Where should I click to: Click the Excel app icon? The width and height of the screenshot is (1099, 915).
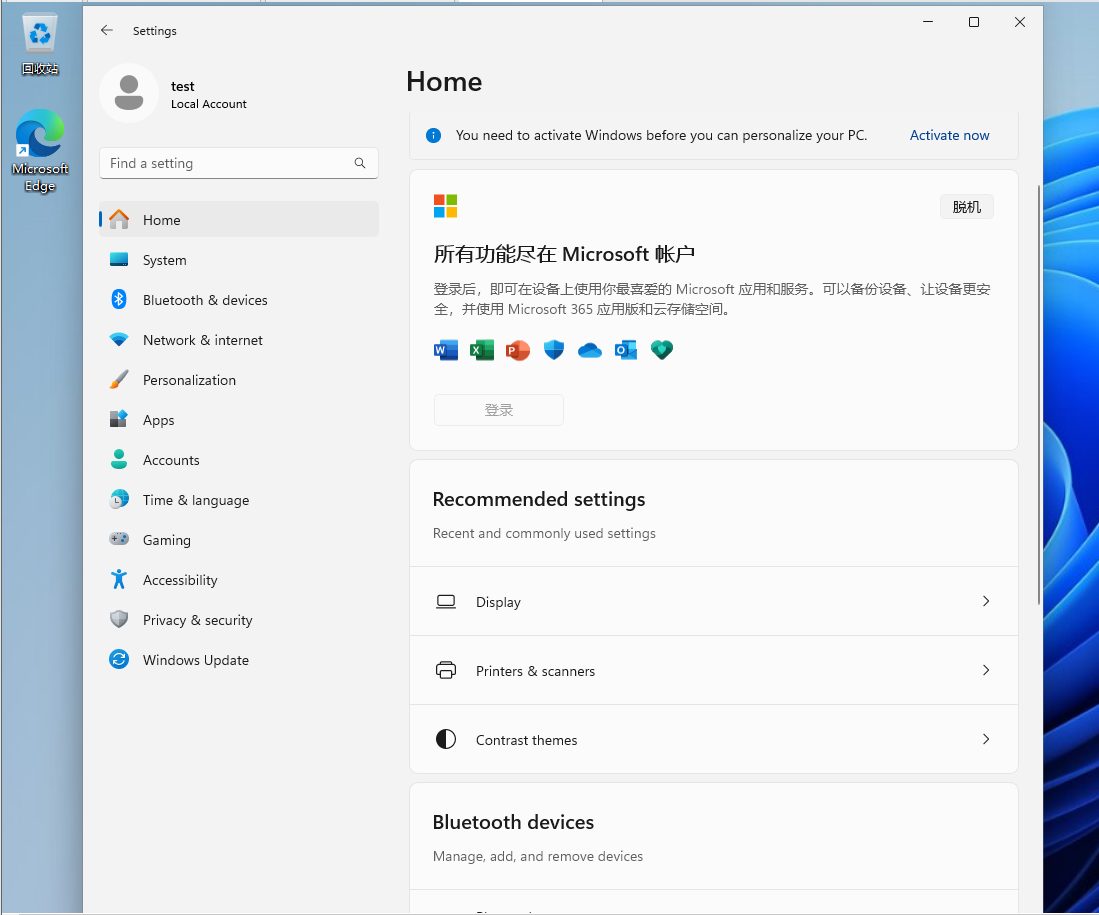[x=482, y=349]
